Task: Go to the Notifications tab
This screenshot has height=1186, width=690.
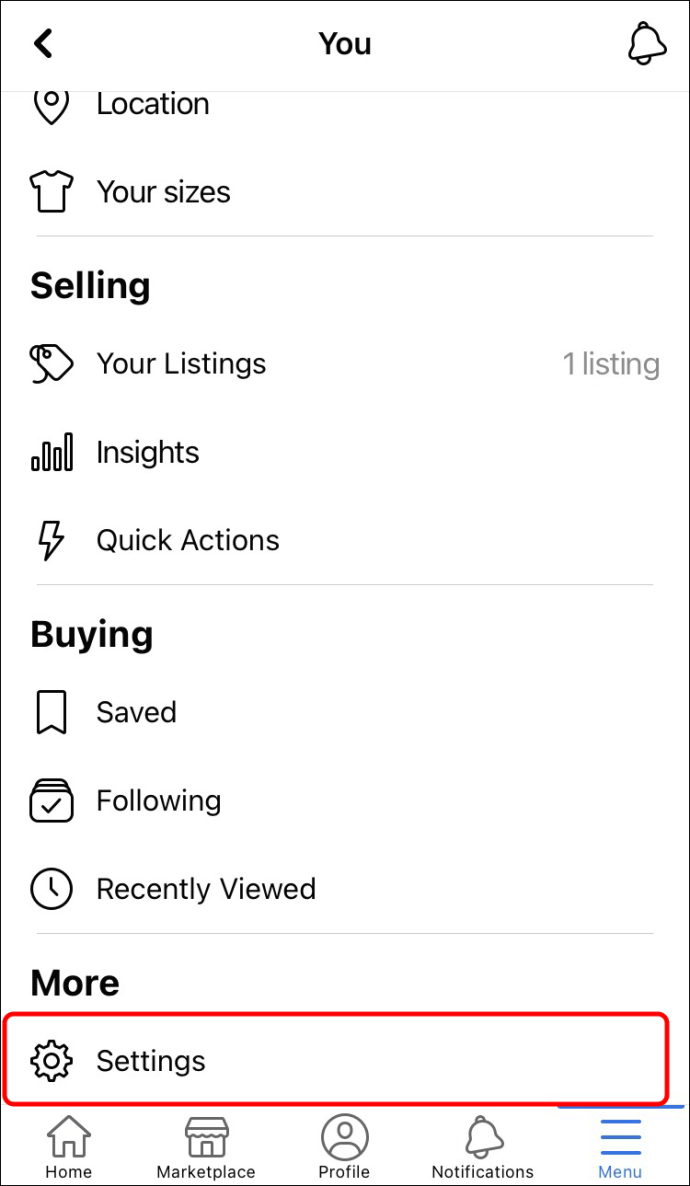Action: 482,1148
